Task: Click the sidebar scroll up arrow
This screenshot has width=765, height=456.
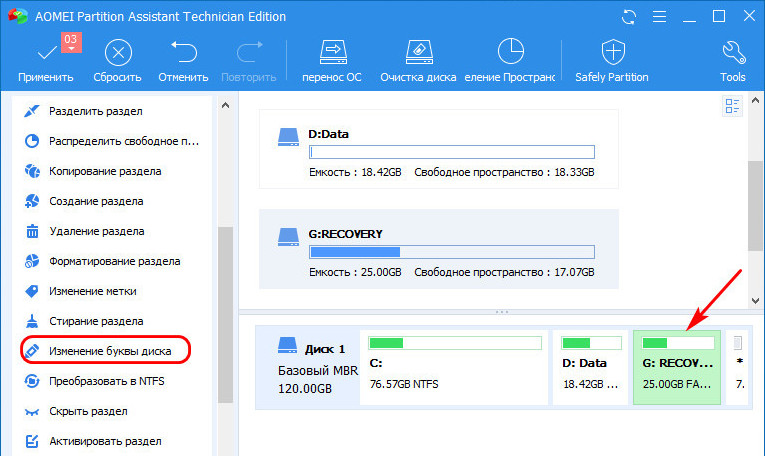Action: point(225,105)
